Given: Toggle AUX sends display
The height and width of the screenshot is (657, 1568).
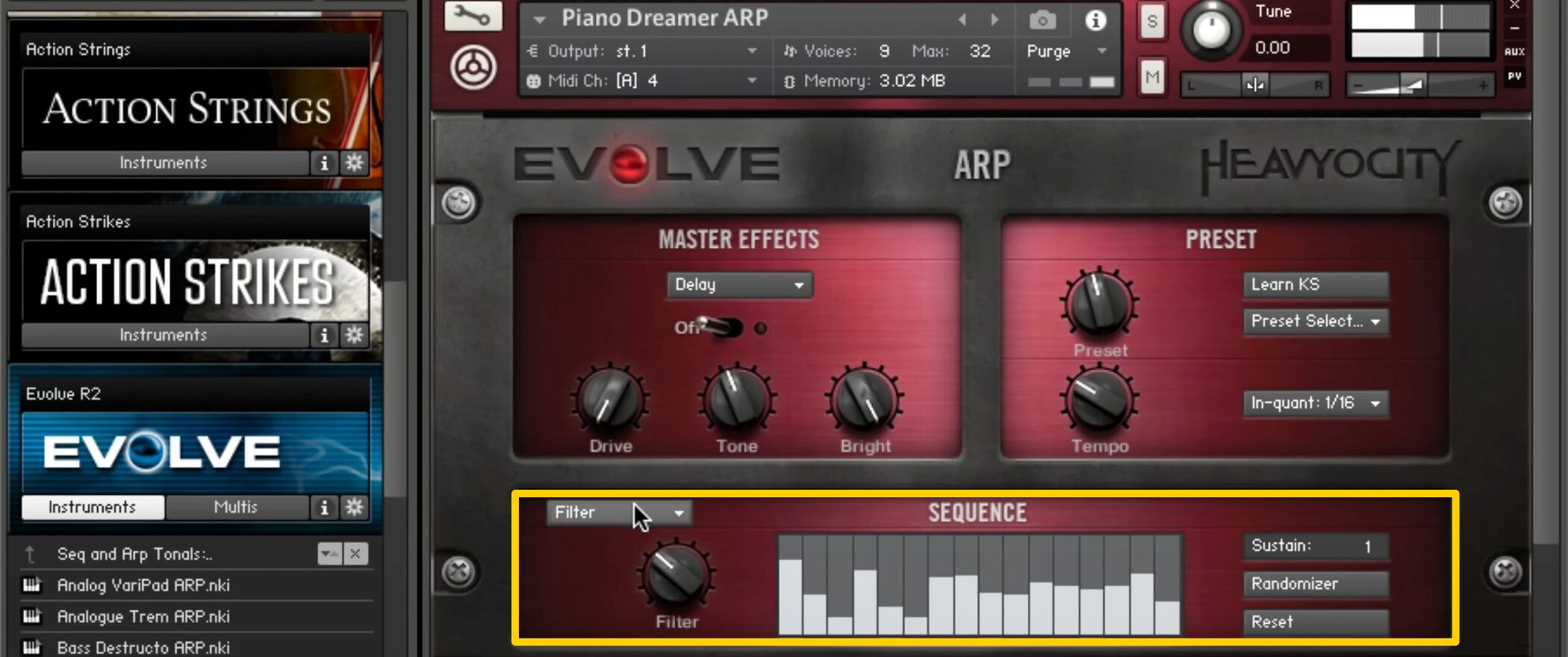Looking at the screenshot, I should [x=1514, y=52].
